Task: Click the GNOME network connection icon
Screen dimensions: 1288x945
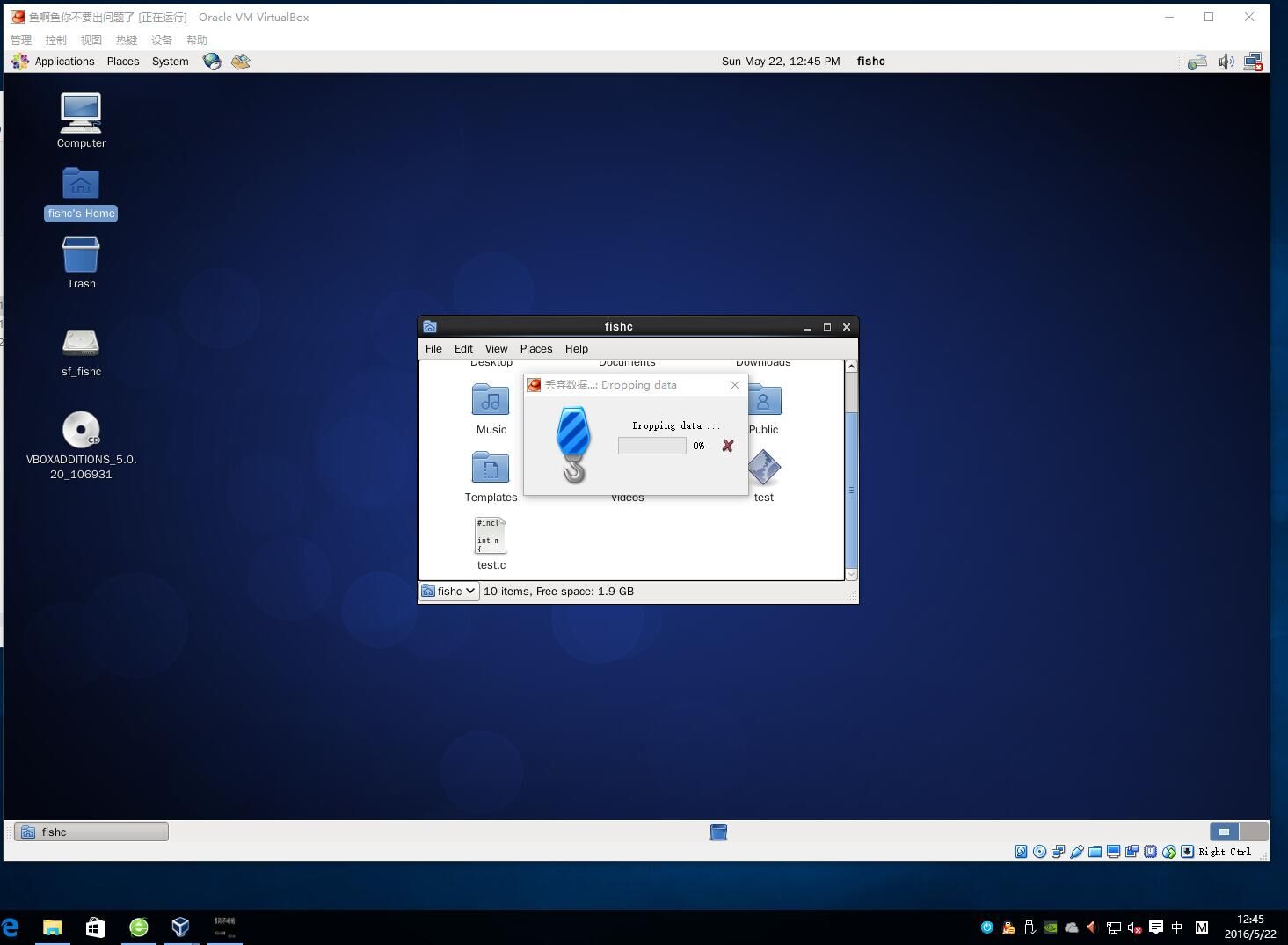Action: click(1253, 62)
